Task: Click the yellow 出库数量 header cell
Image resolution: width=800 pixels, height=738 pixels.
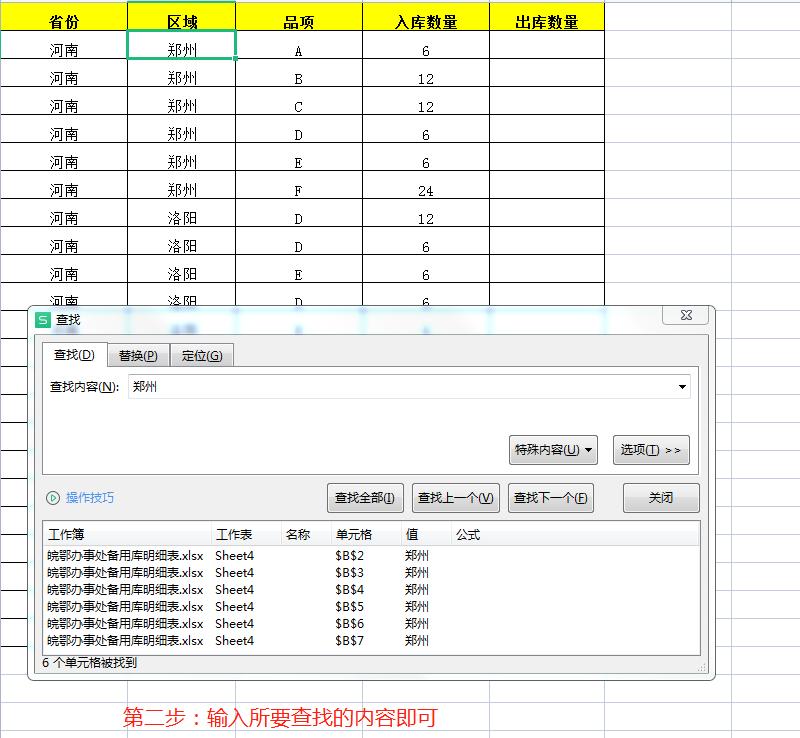Action: coord(544,16)
